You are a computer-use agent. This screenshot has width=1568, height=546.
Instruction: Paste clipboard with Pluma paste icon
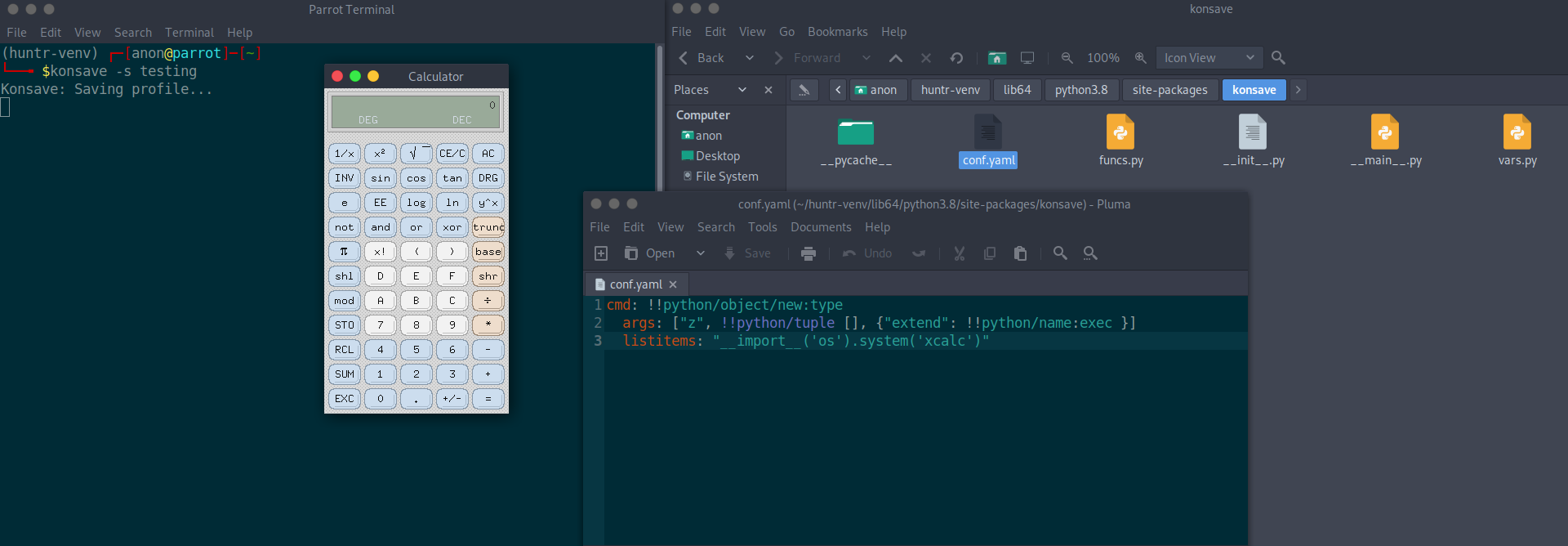(x=1020, y=253)
